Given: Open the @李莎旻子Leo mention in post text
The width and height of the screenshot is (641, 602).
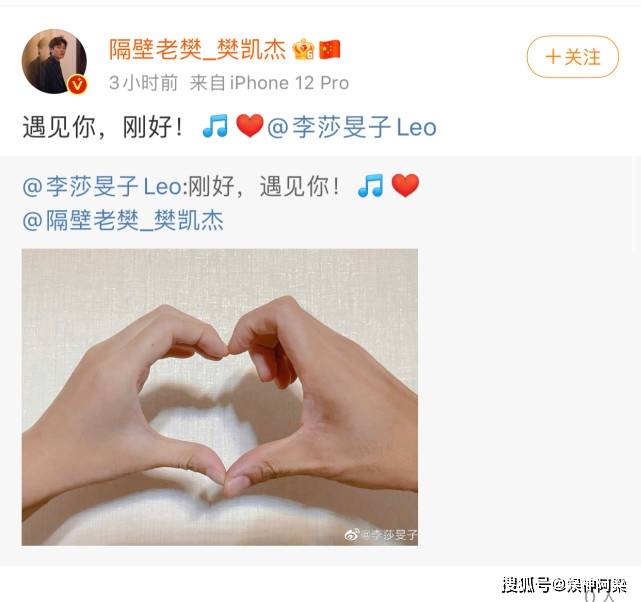Looking at the screenshot, I should pos(352,127).
